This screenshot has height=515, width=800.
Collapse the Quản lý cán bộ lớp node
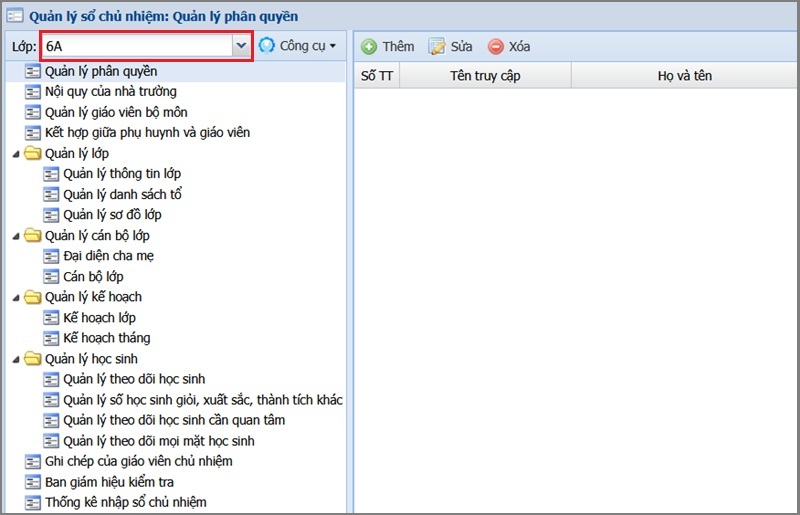pyautogui.click(x=16, y=236)
